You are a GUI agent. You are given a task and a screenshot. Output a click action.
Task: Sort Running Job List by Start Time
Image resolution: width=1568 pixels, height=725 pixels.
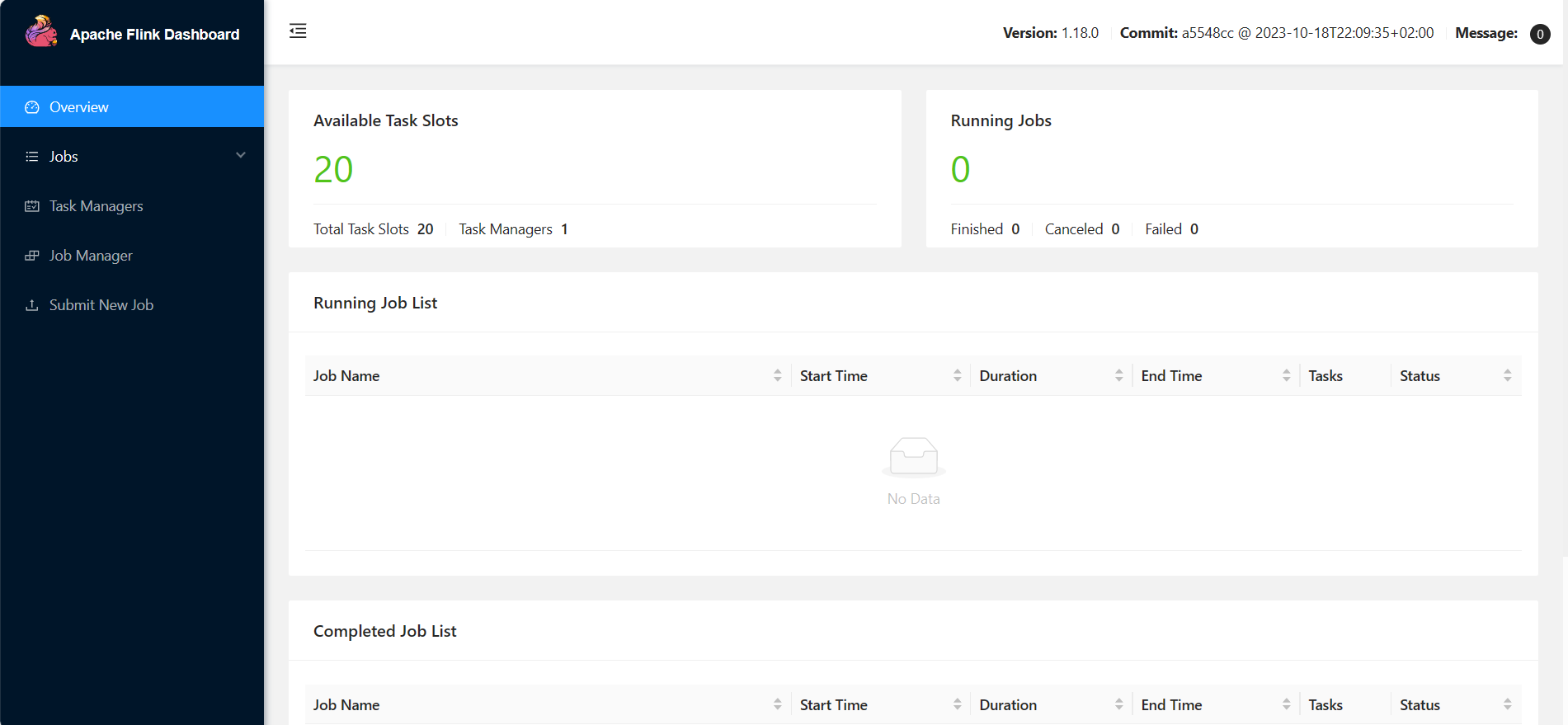(957, 376)
